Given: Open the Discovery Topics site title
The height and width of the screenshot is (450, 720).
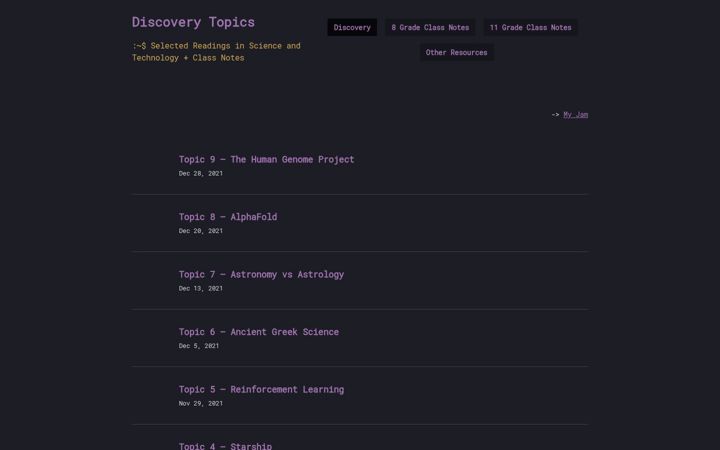Looking at the screenshot, I should coord(193,22).
